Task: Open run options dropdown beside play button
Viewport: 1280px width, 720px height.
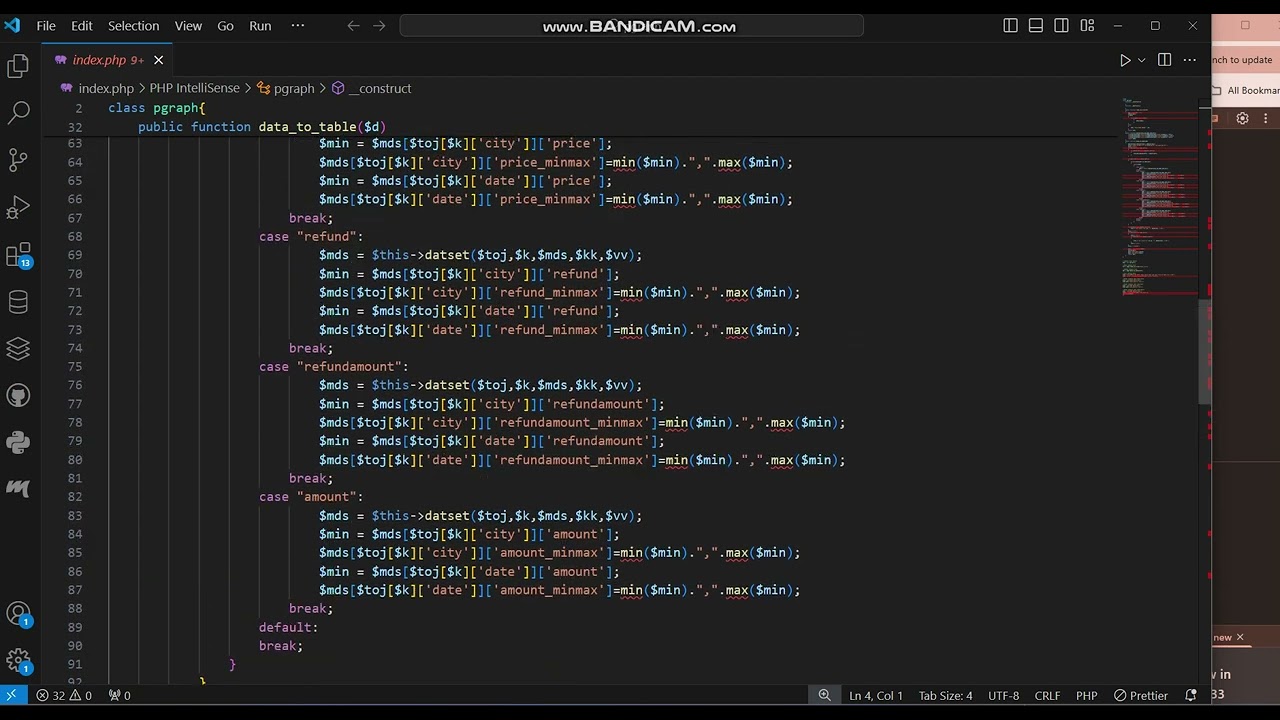Action: [1141, 61]
